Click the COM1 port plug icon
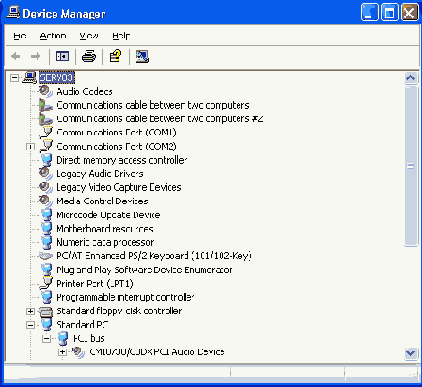The width and height of the screenshot is (422, 387). pyautogui.click(x=46, y=132)
